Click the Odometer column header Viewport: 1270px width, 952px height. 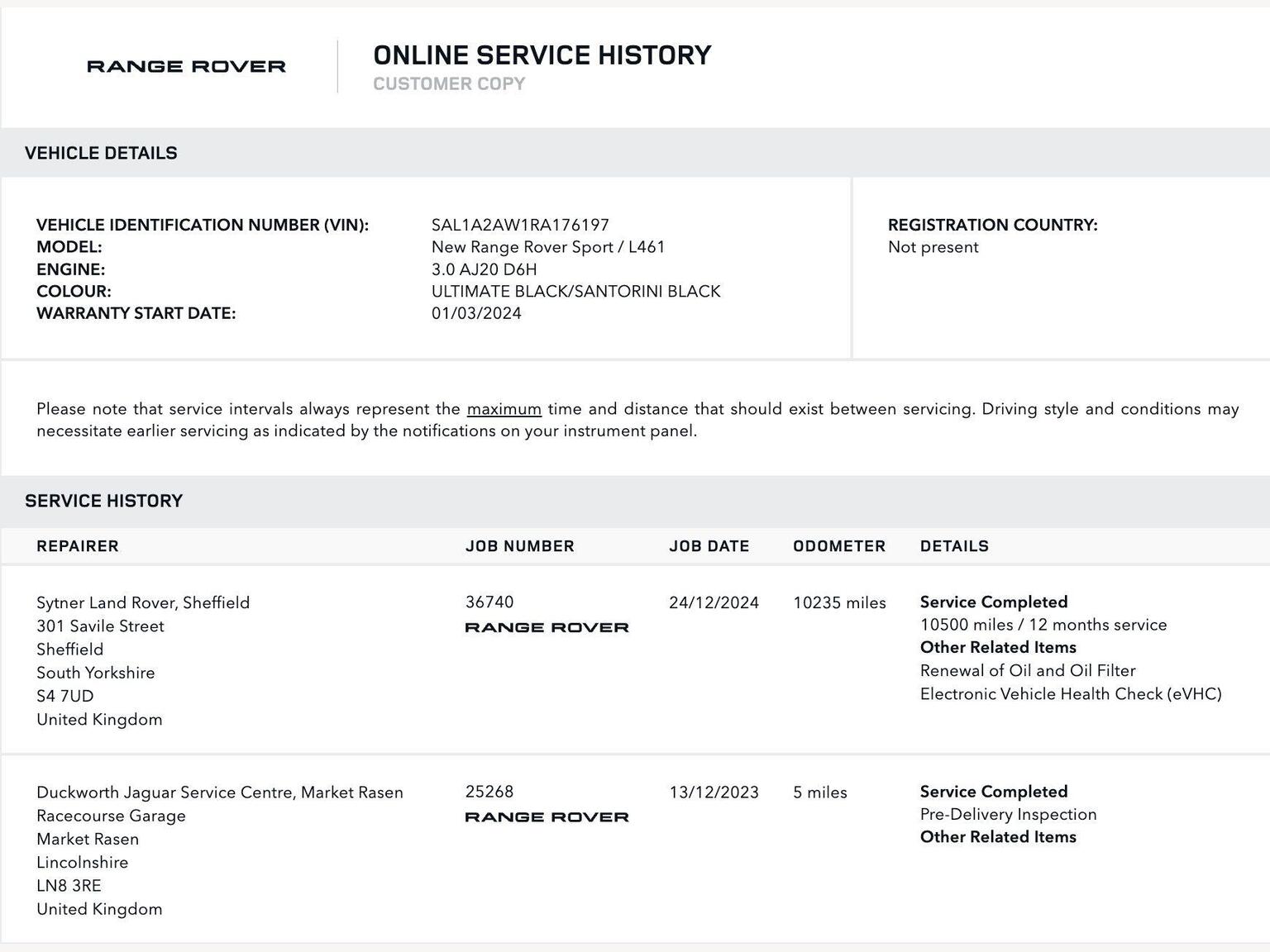838,546
